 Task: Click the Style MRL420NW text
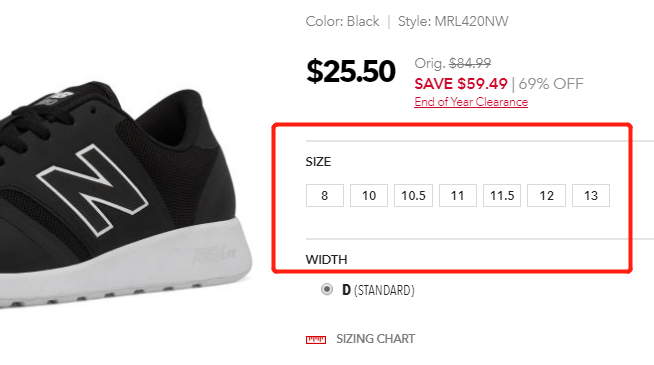tap(453, 21)
